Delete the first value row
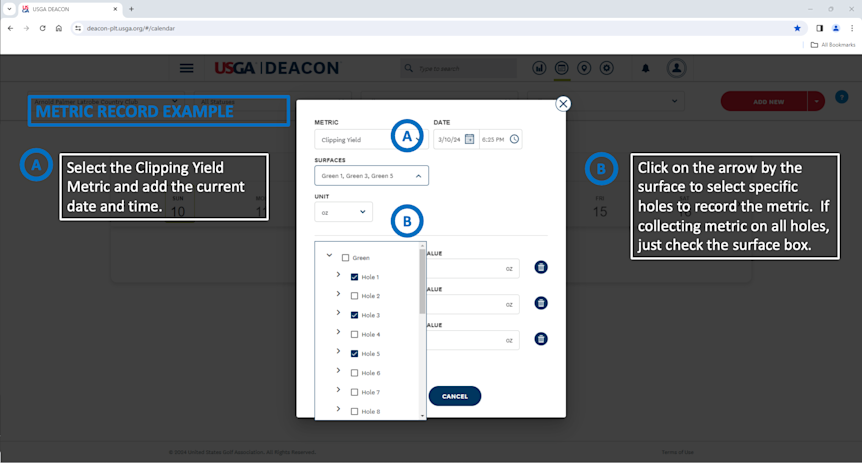The height and width of the screenshot is (463, 862). pyautogui.click(x=541, y=267)
